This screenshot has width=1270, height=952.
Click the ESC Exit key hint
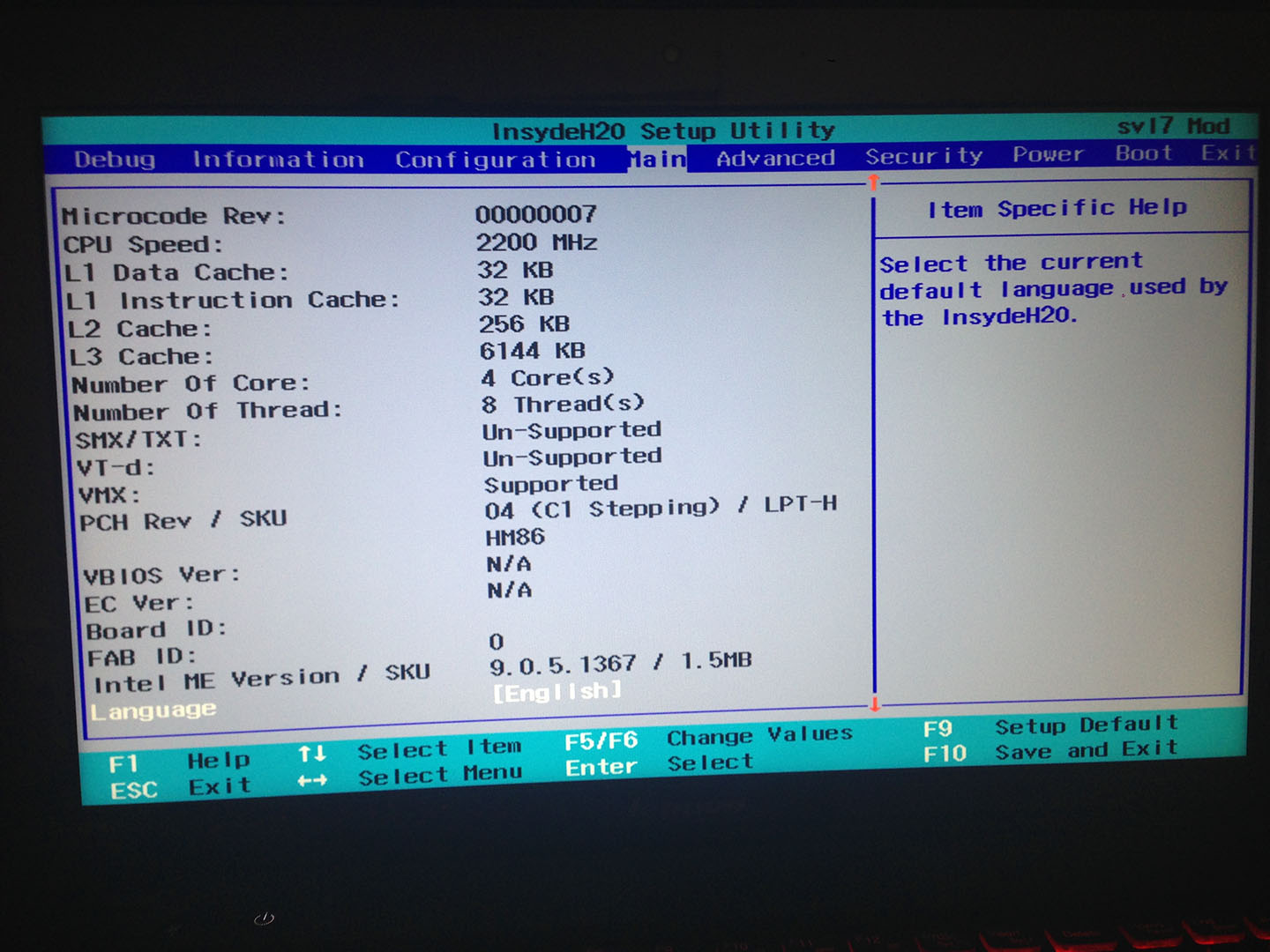coord(180,788)
